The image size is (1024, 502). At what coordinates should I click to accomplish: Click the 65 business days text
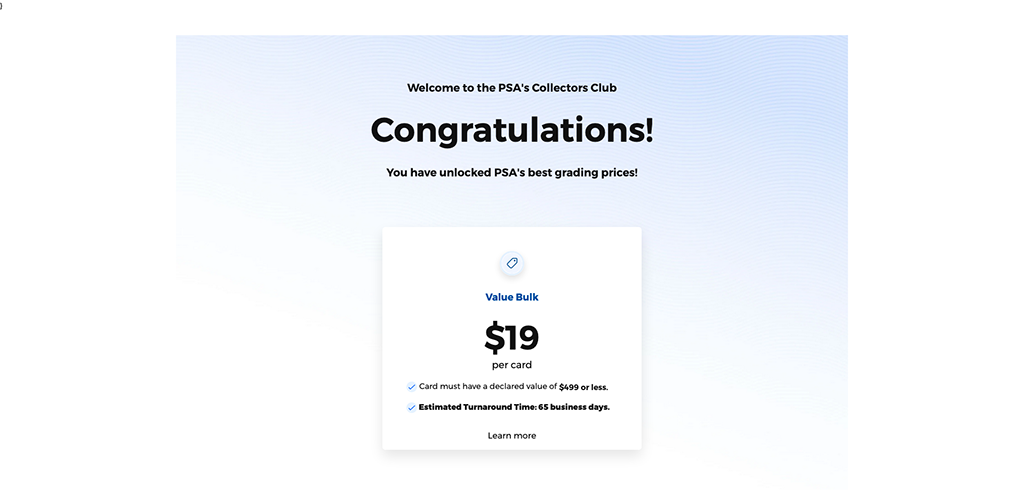[574, 407]
